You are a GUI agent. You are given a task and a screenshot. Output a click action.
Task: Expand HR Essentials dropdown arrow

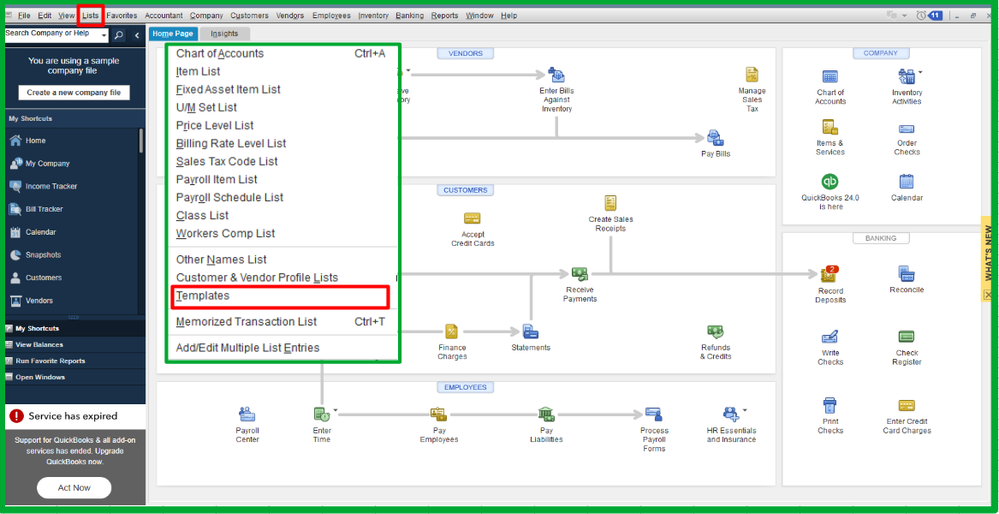[x=745, y=410]
